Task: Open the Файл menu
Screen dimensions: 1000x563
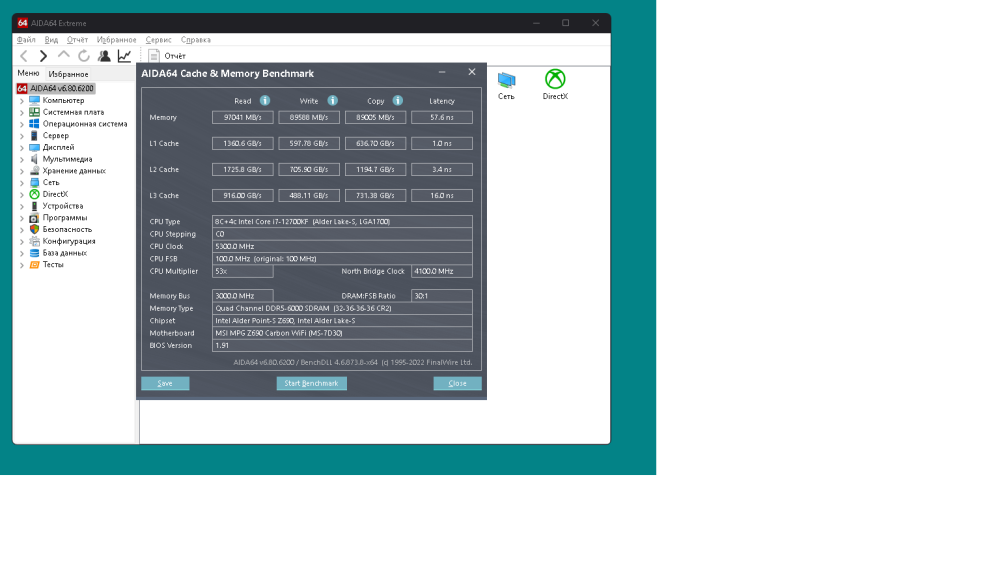Action: 26,40
